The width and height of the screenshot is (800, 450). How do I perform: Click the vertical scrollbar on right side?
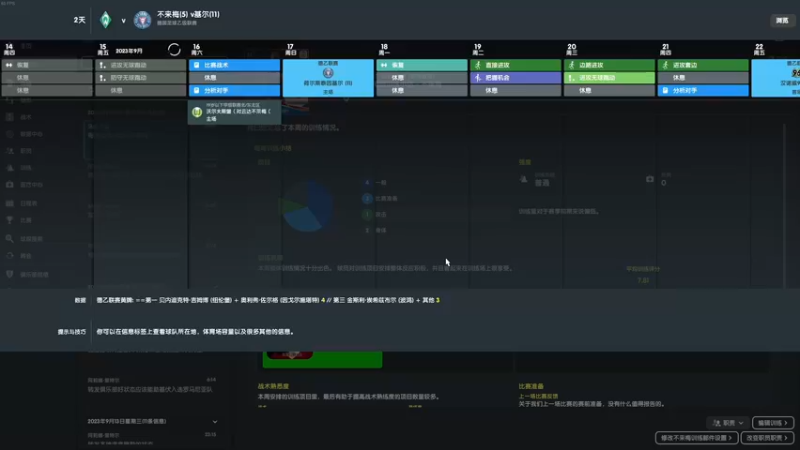pos(785,204)
